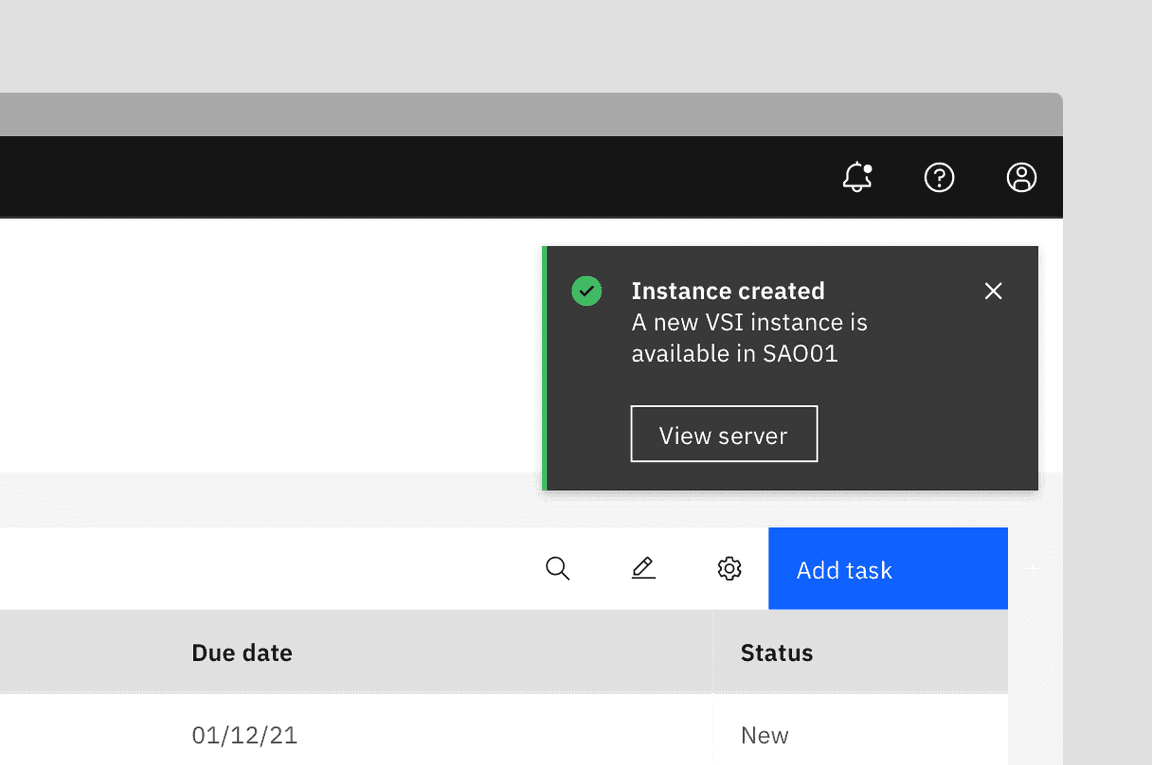Dismiss the Instance created notification
Image resolution: width=1152 pixels, height=765 pixels.
993,291
